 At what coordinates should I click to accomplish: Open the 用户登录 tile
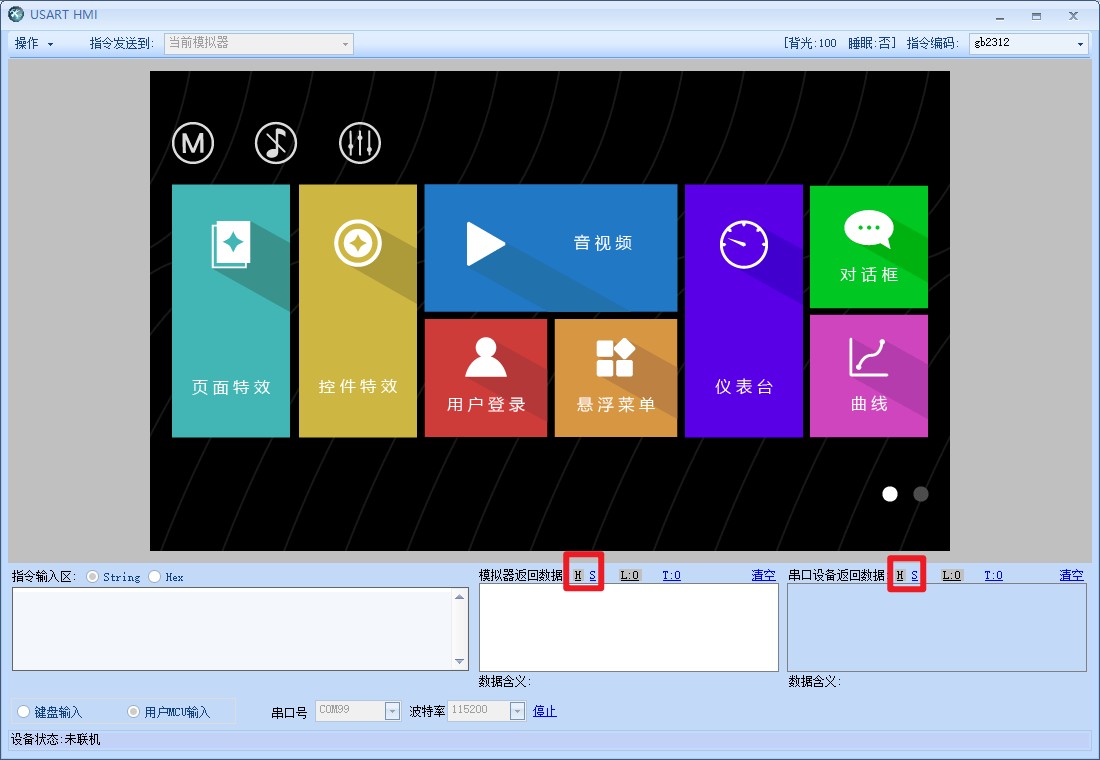click(x=486, y=378)
